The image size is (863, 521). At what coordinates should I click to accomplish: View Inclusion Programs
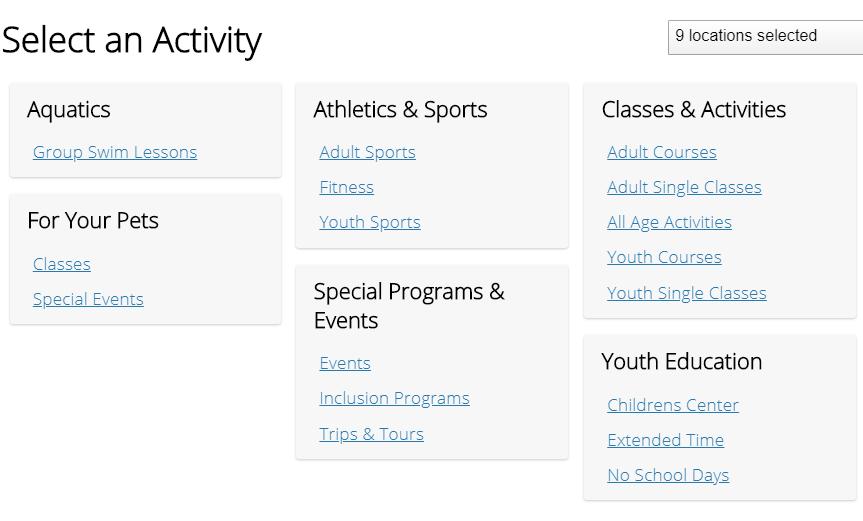[395, 398]
